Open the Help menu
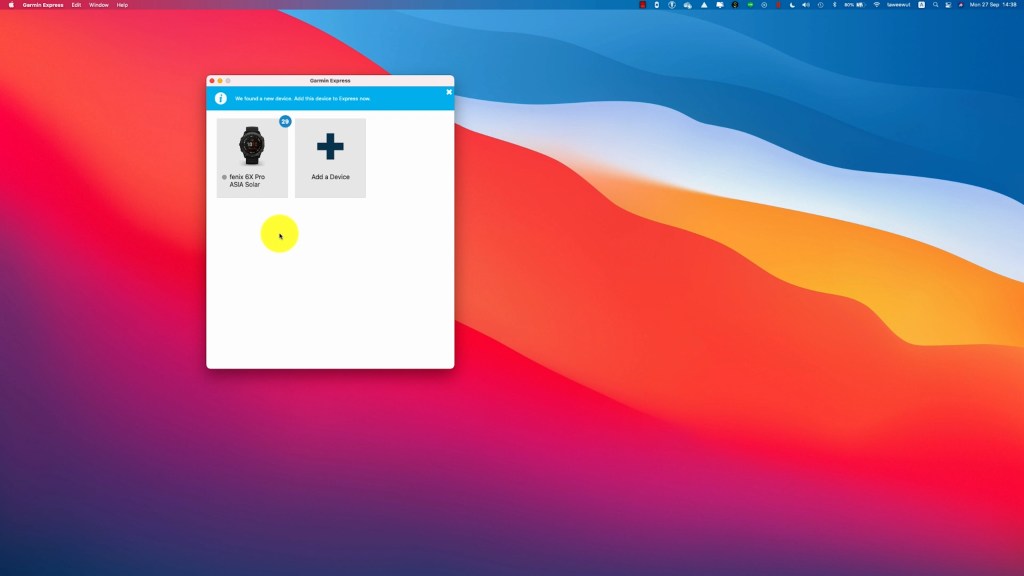Screen dimensions: 1024x576 [x=122, y=5]
